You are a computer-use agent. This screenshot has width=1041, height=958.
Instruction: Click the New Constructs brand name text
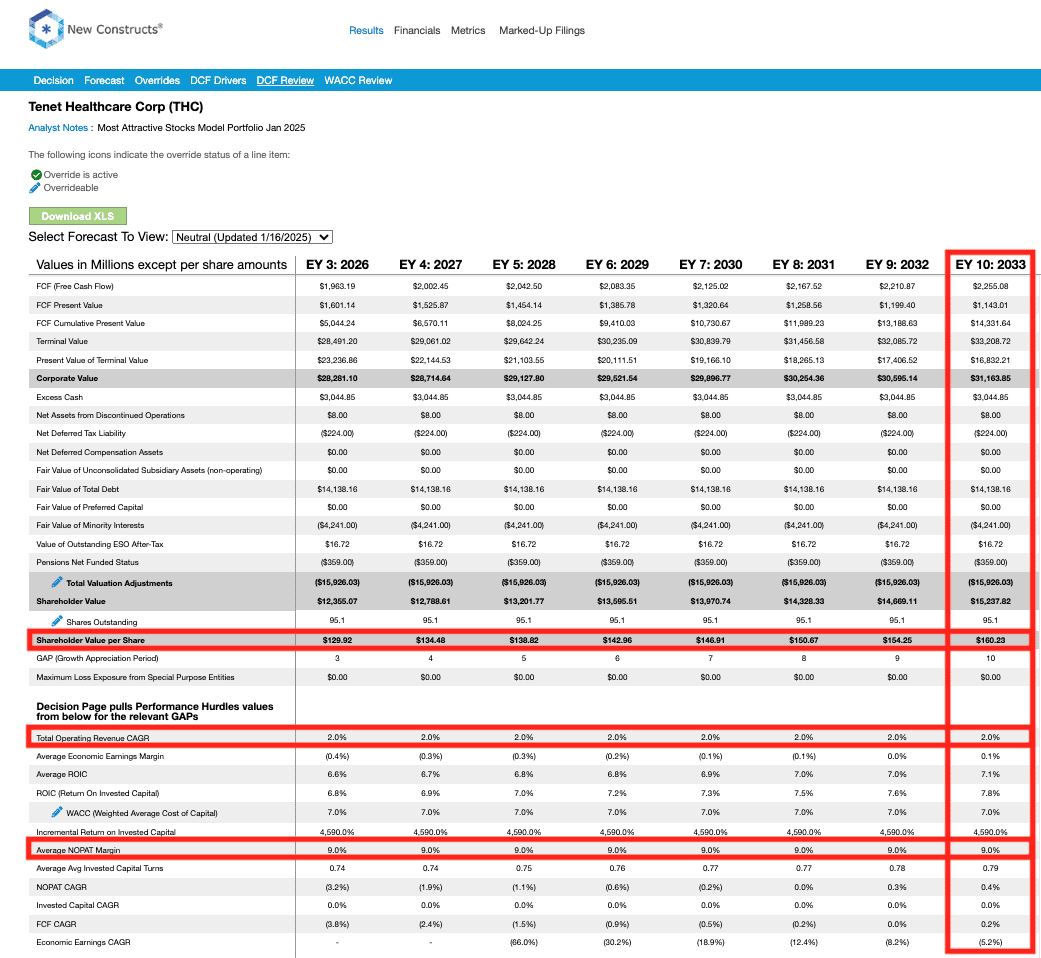point(115,29)
